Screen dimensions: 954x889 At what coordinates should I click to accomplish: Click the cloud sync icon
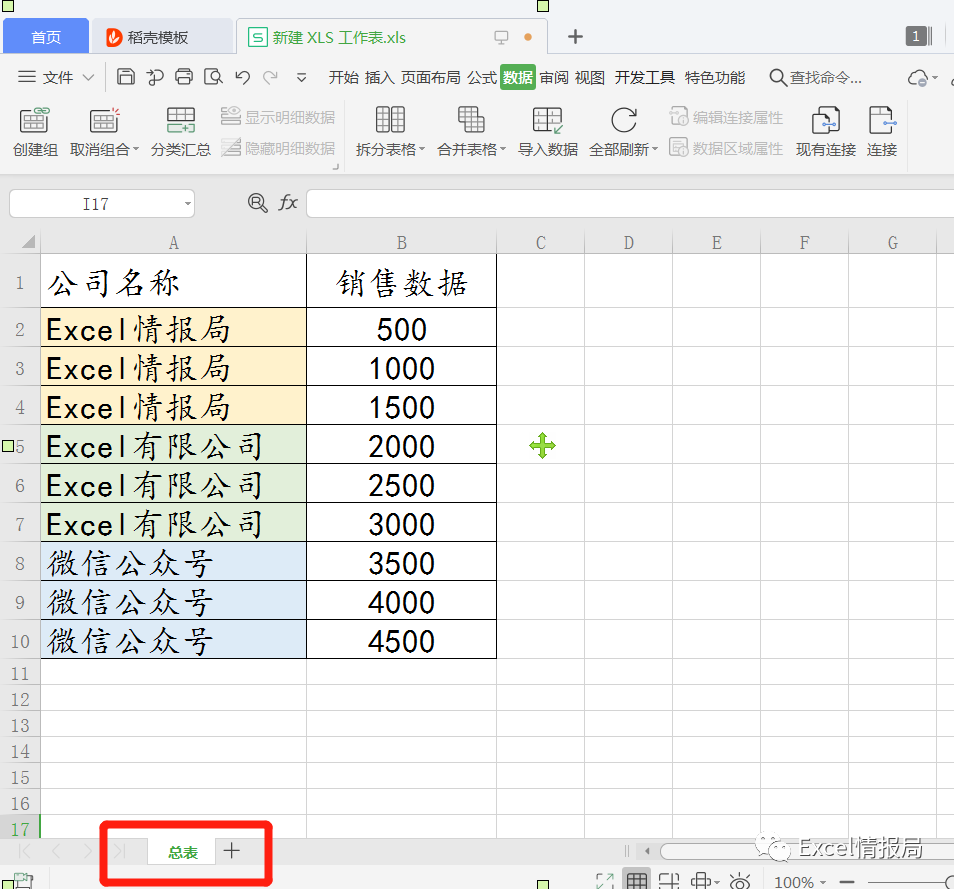[917, 78]
